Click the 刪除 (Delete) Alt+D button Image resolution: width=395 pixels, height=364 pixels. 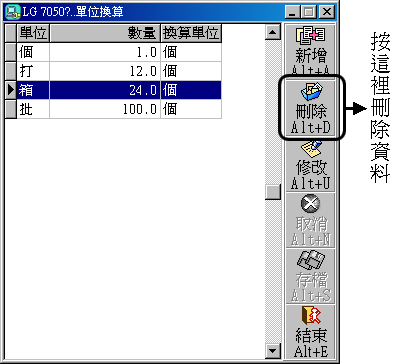pyautogui.click(x=310, y=107)
